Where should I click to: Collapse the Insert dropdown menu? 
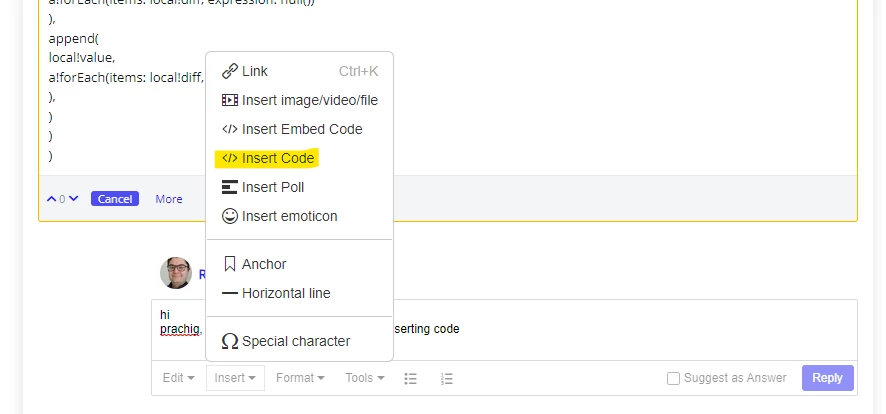point(235,378)
